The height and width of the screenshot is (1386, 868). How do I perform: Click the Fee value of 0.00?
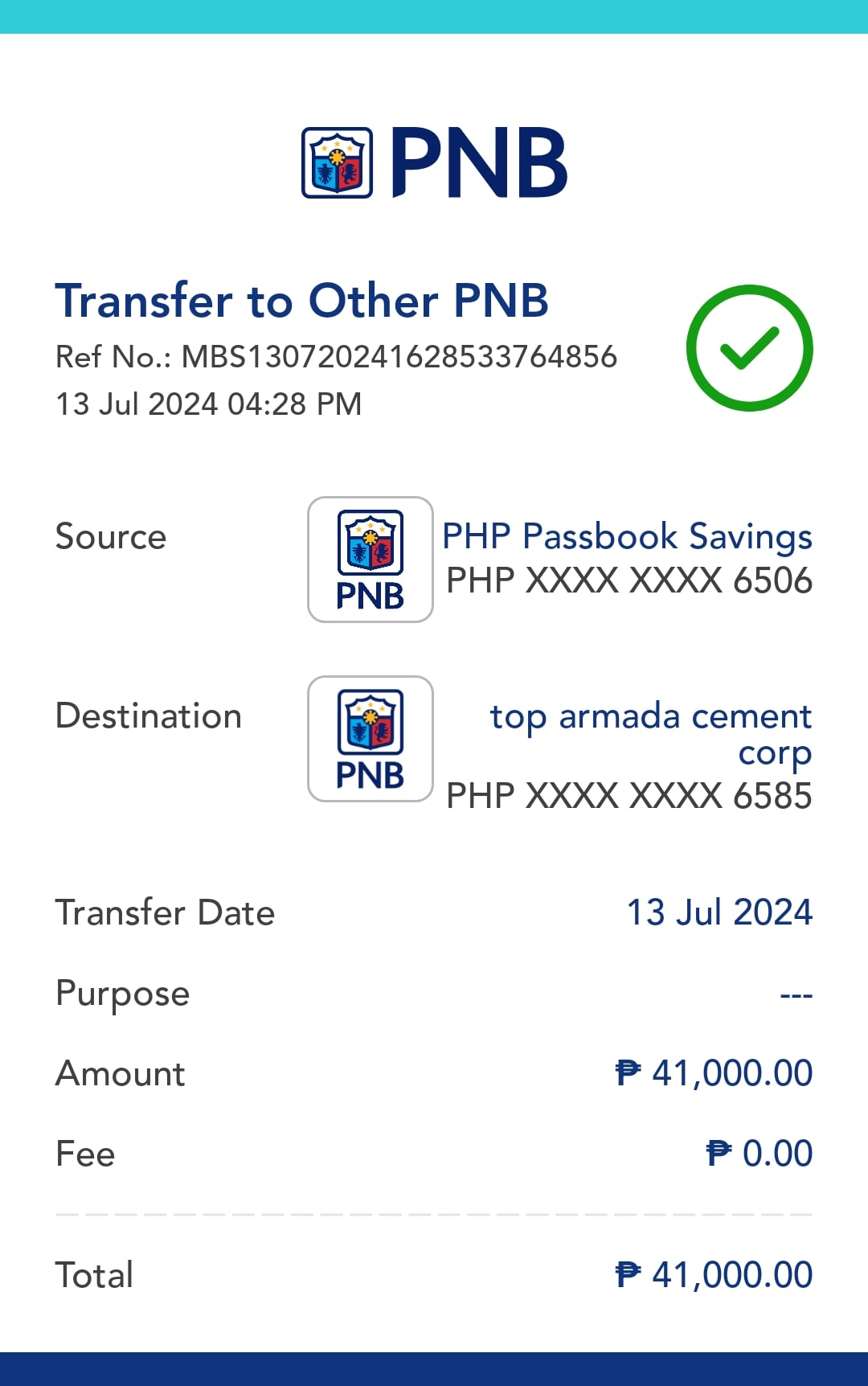(x=777, y=1154)
